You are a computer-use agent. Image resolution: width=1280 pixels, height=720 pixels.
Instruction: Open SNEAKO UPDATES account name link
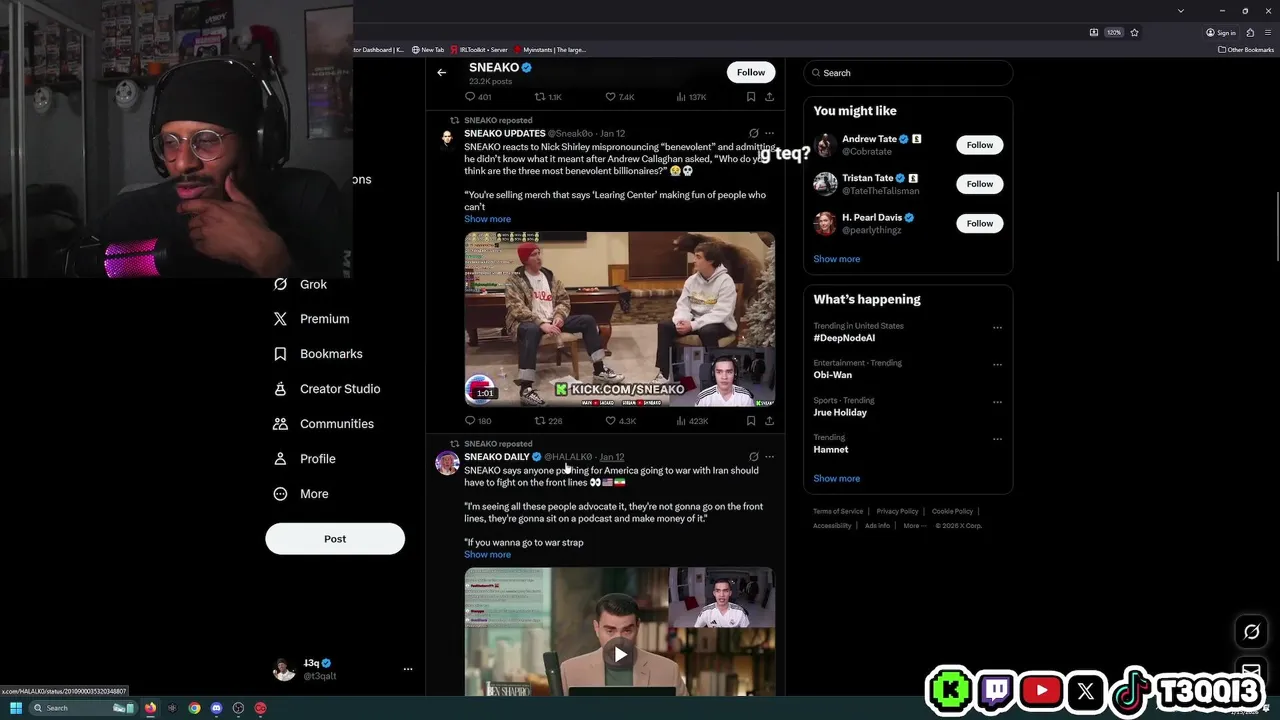click(504, 133)
